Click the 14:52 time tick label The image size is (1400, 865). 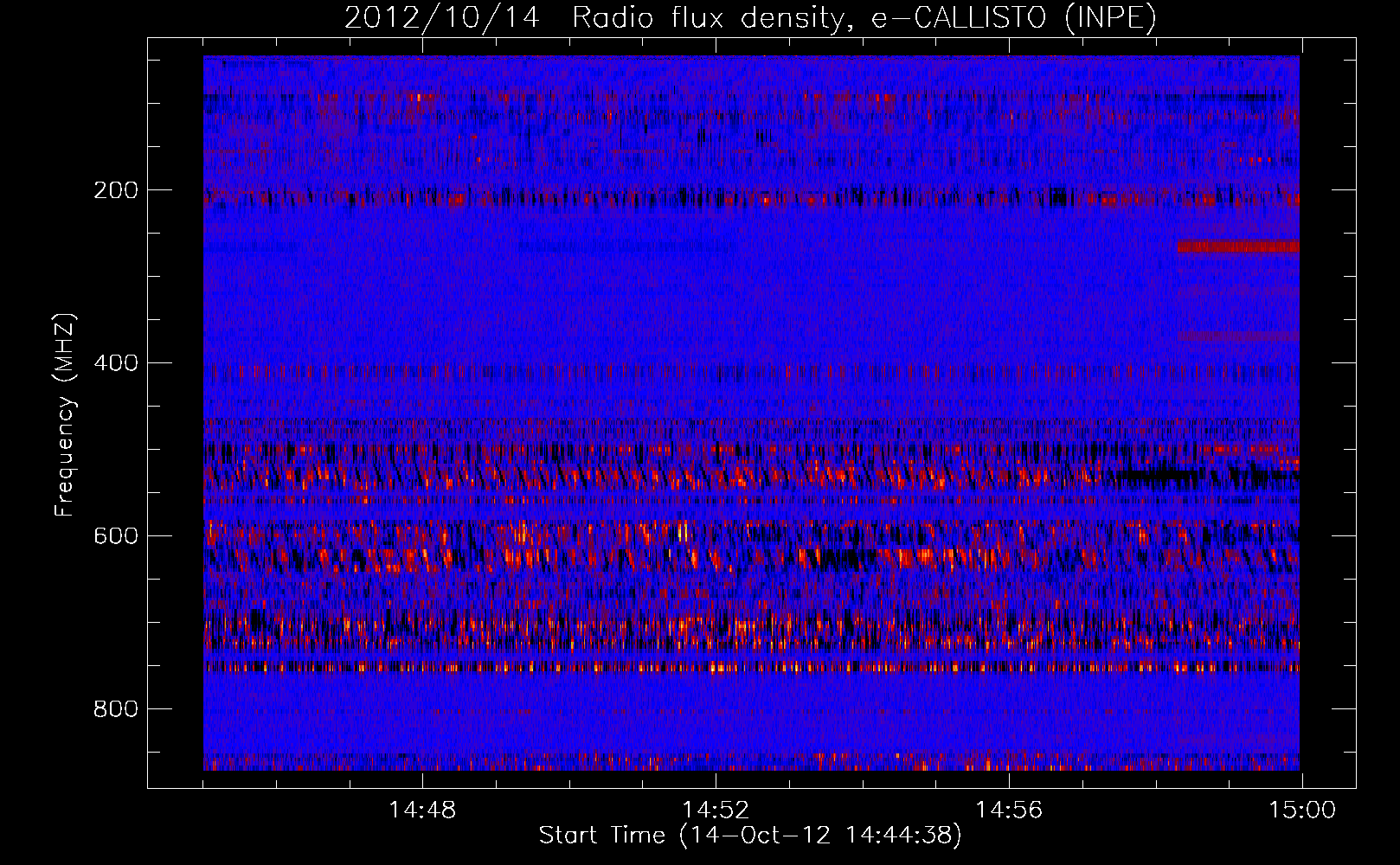click(716, 811)
